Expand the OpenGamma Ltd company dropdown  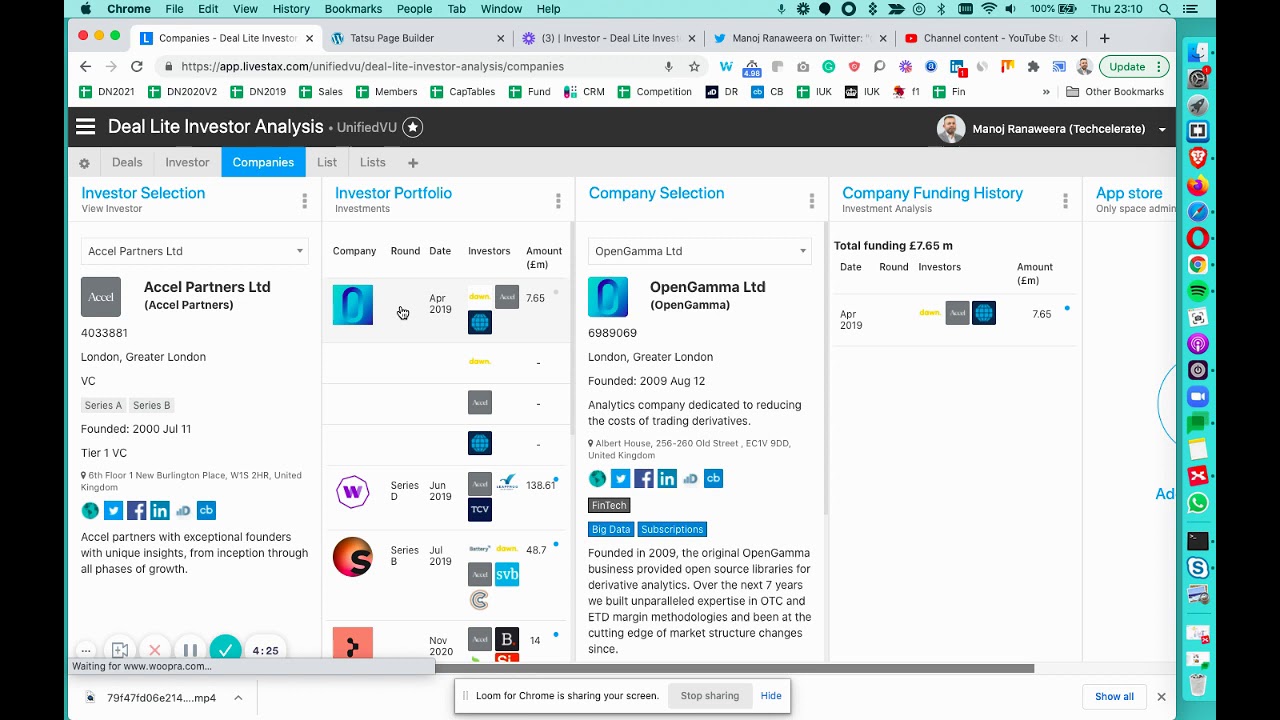point(700,251)
